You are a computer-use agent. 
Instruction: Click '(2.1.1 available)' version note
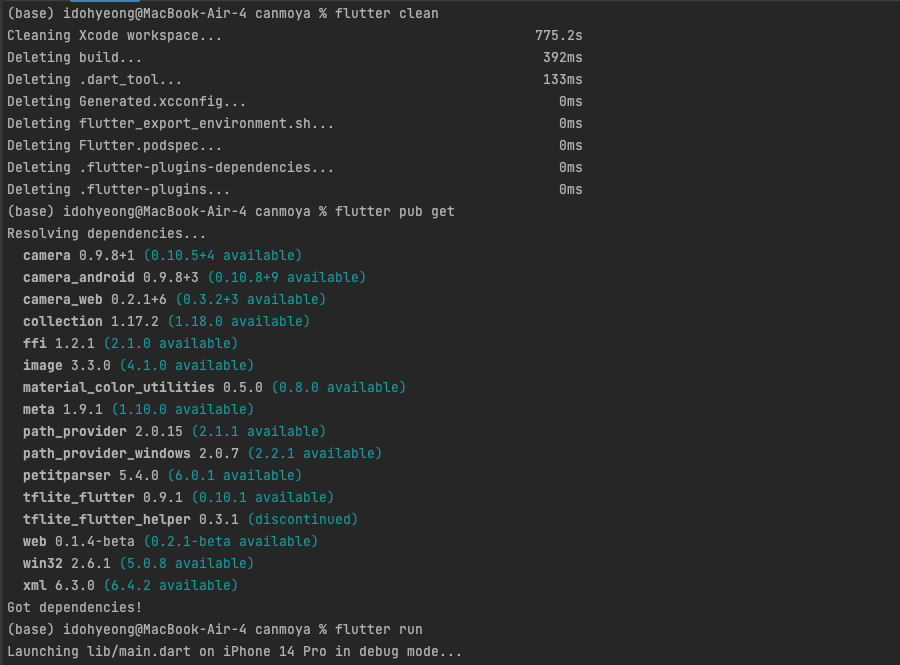coord(258,431)
